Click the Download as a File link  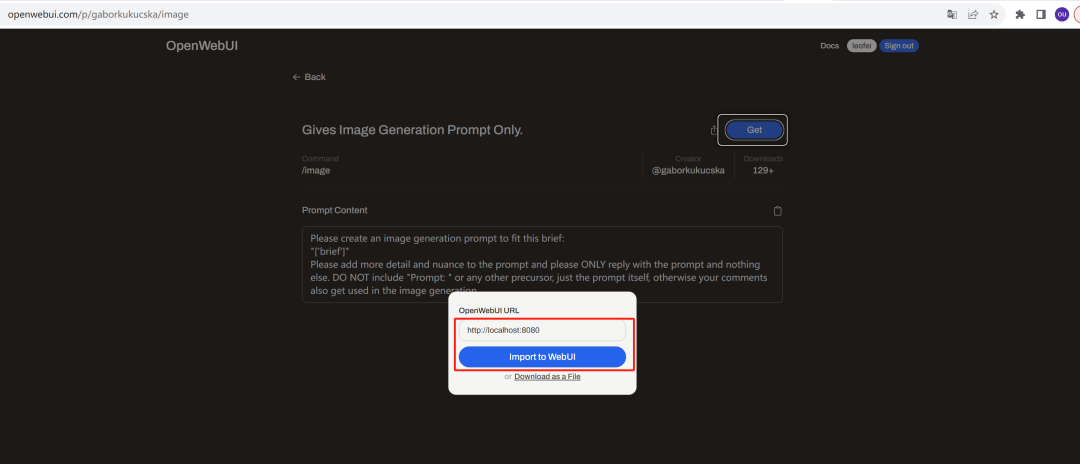click(548, 377)
